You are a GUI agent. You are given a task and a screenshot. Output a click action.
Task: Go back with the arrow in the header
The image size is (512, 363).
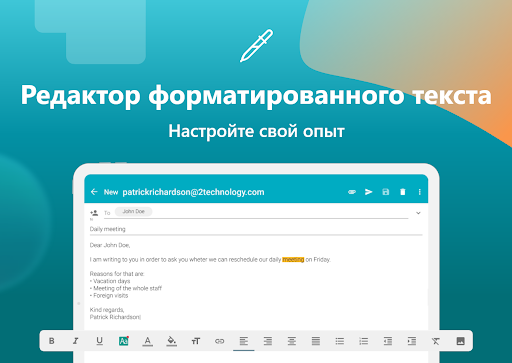coord(94,192)
